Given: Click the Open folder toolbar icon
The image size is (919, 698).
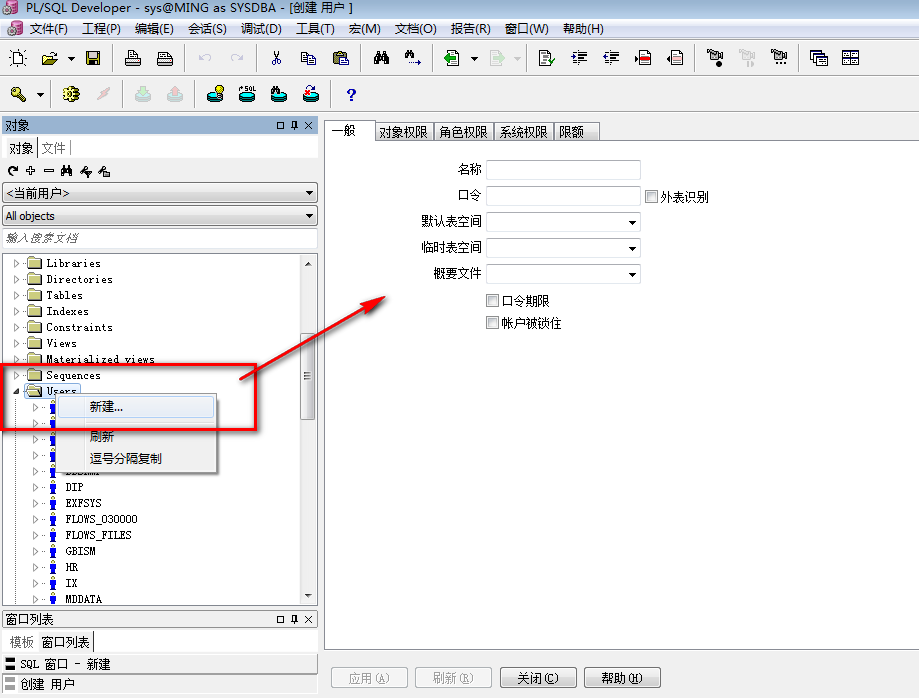Looking at the screenshot, I should [50, 58].
